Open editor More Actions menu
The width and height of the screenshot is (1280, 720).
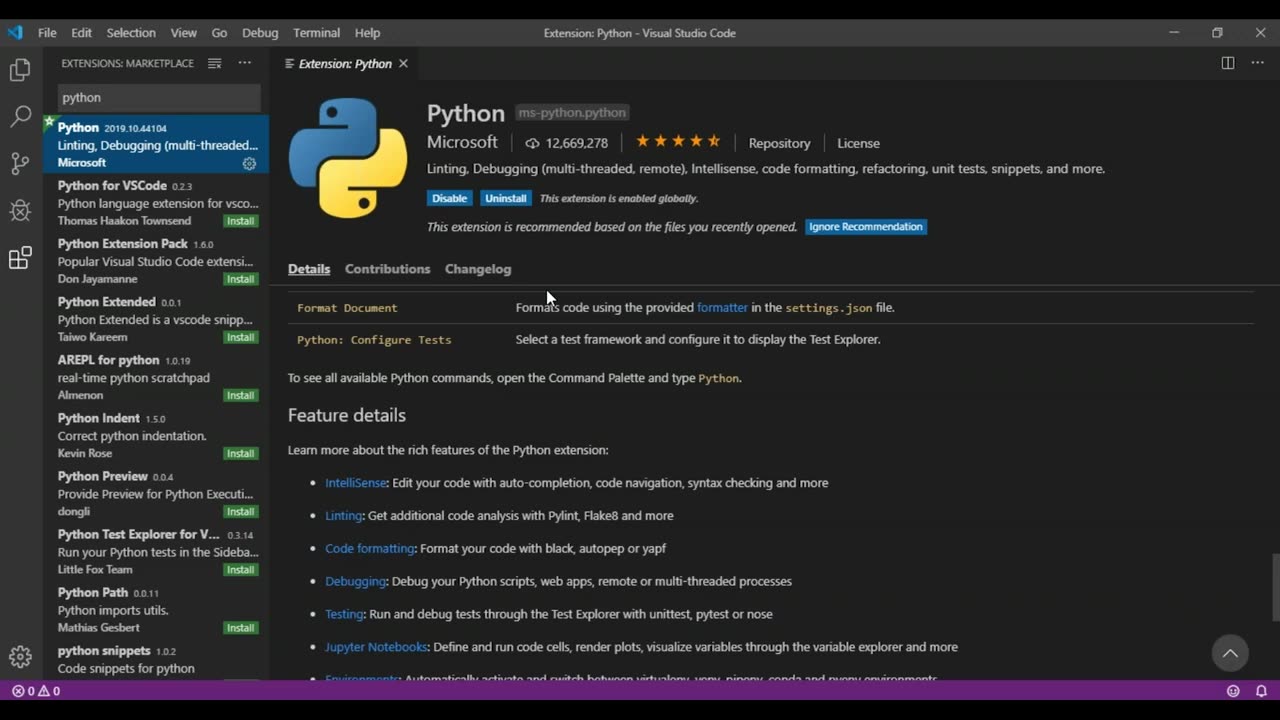pyautogui.click(x=1257, y=63)
